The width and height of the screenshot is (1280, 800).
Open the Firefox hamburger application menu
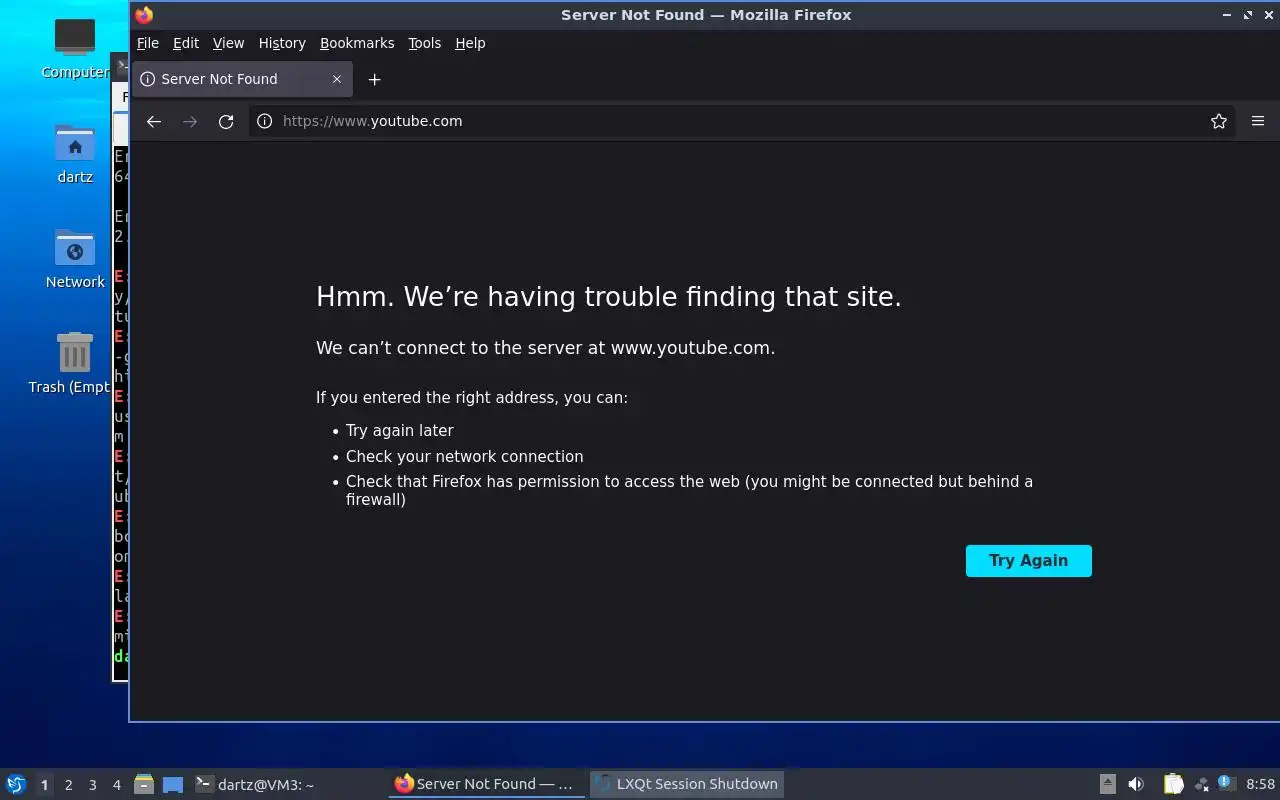(x=1258, y=121)
